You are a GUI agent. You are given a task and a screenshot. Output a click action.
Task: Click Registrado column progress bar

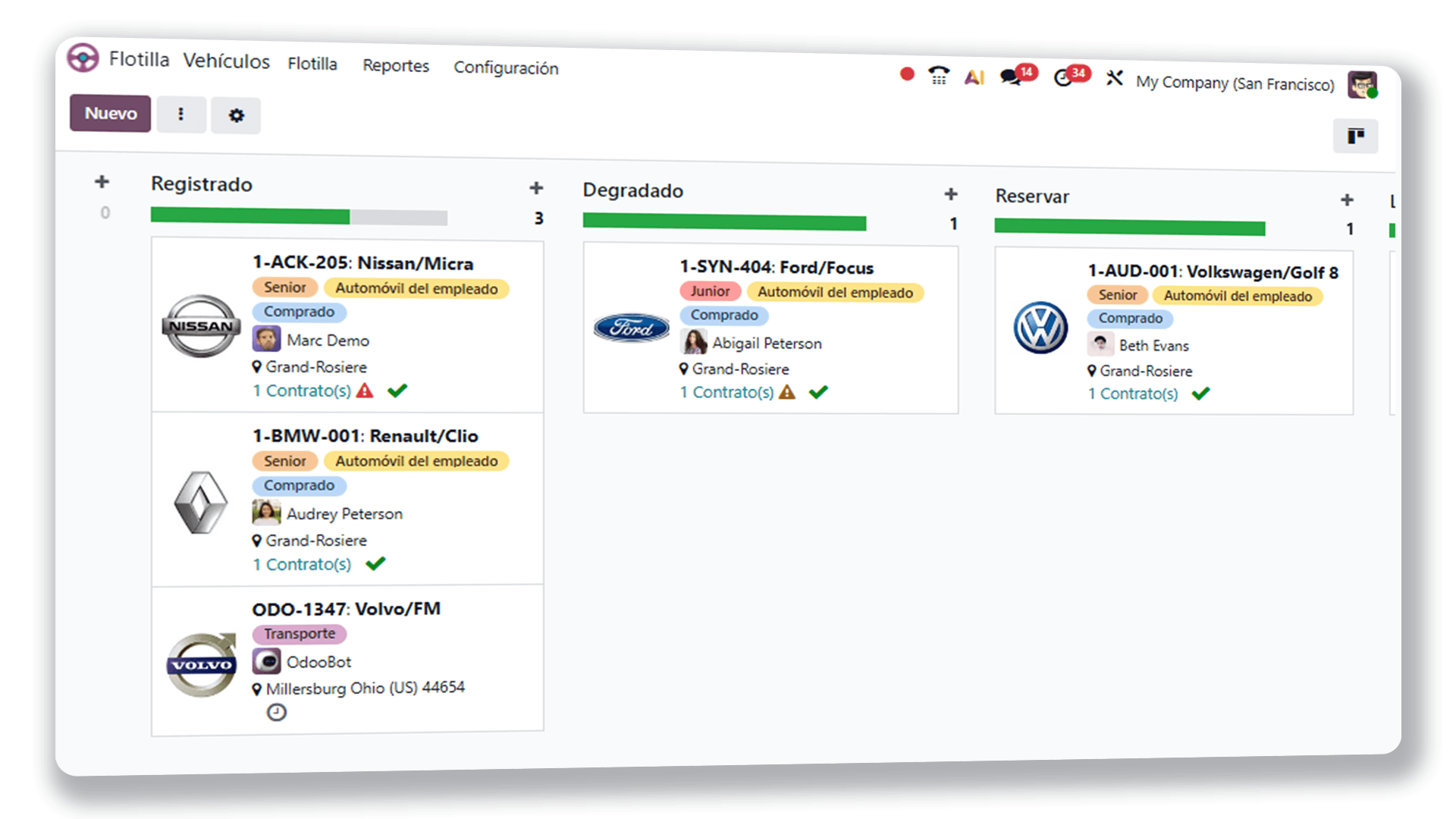click(299, 217)
